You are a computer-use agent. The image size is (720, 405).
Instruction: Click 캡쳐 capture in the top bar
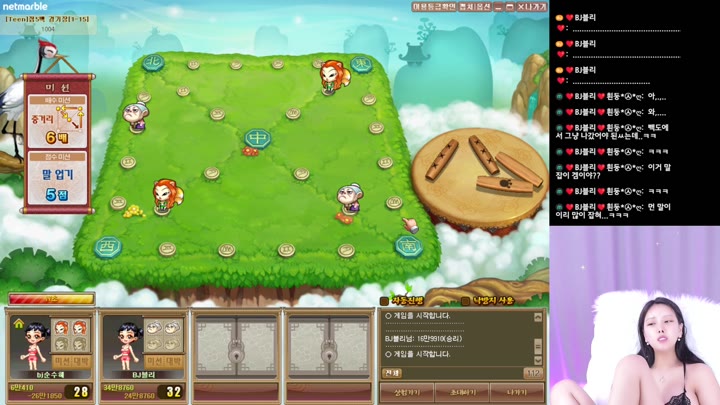tap(466, 7)
